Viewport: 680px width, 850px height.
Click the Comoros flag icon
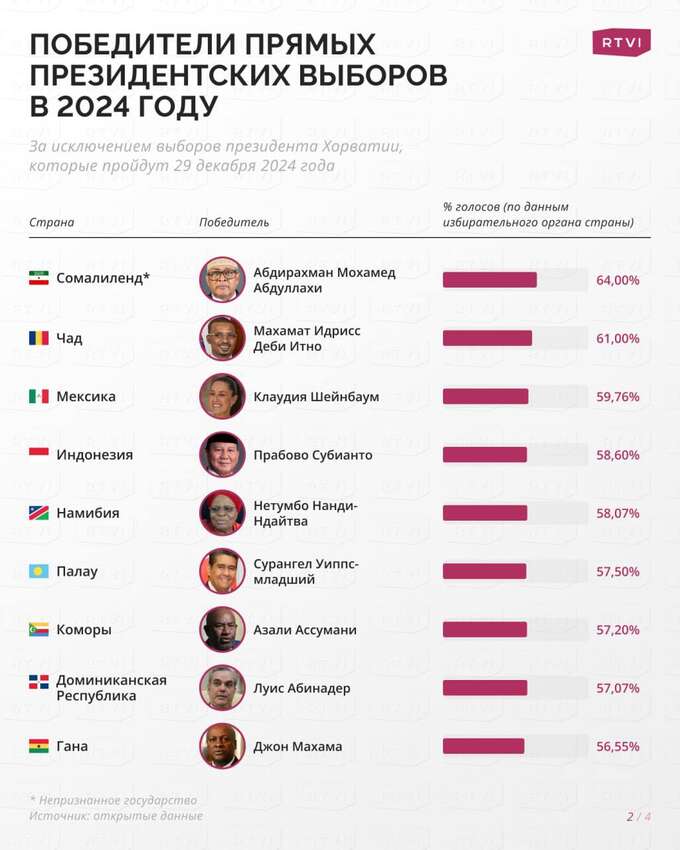(x=39, y=629)
